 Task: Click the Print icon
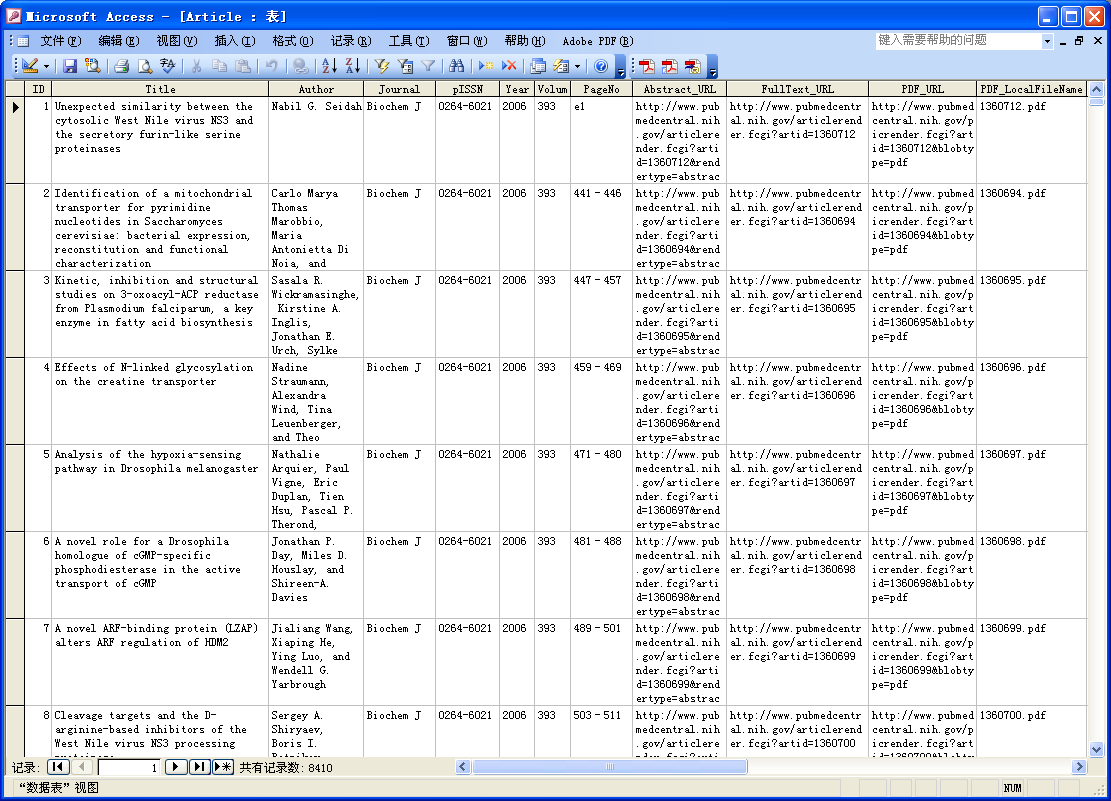[121, 66]
